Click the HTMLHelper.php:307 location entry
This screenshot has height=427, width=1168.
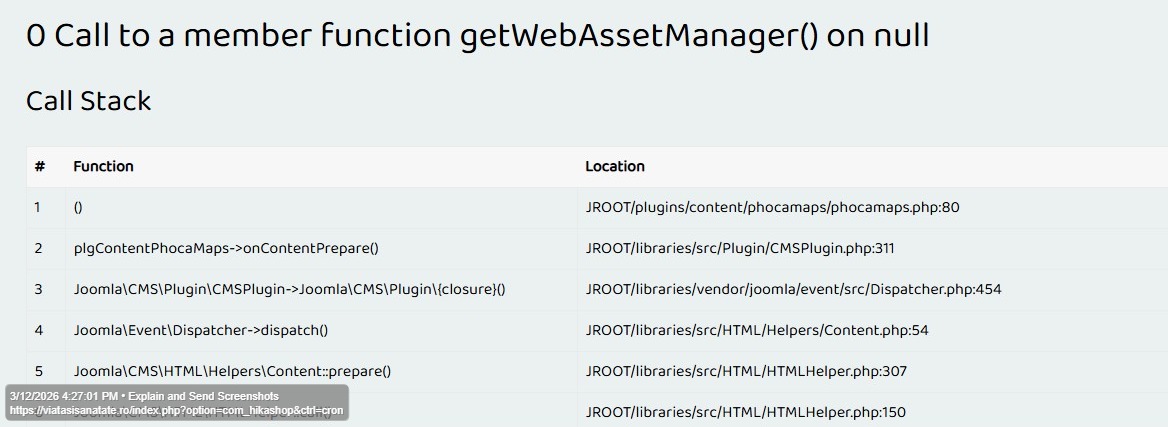(746, 371)
